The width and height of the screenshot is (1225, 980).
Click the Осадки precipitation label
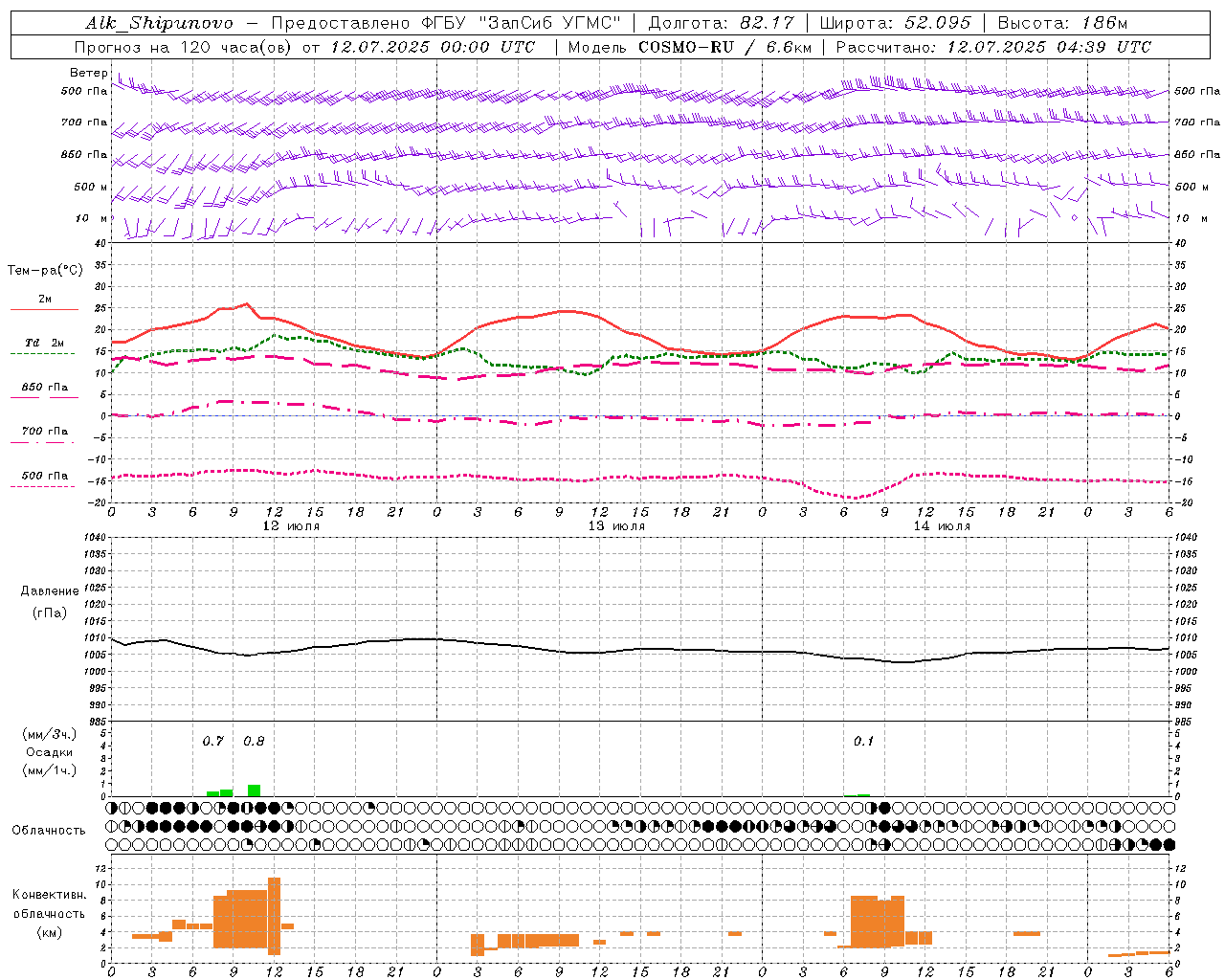pos(50,752)
